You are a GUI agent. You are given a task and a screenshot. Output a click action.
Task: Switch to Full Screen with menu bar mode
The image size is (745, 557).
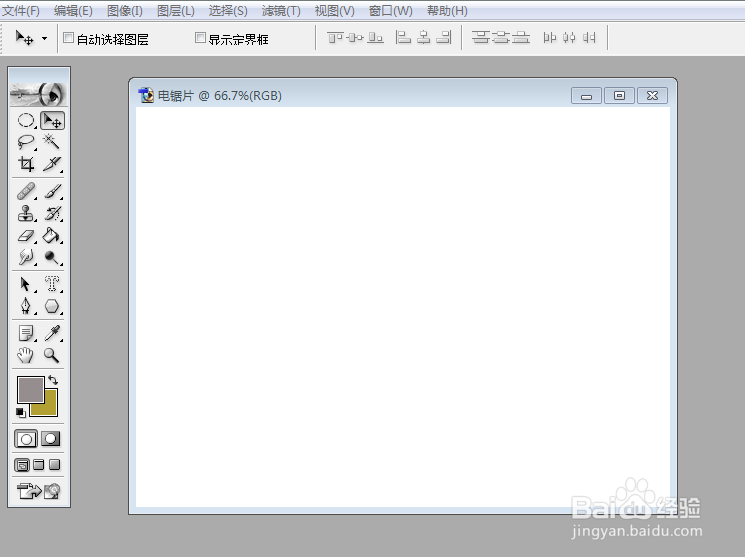click(39, 465)
